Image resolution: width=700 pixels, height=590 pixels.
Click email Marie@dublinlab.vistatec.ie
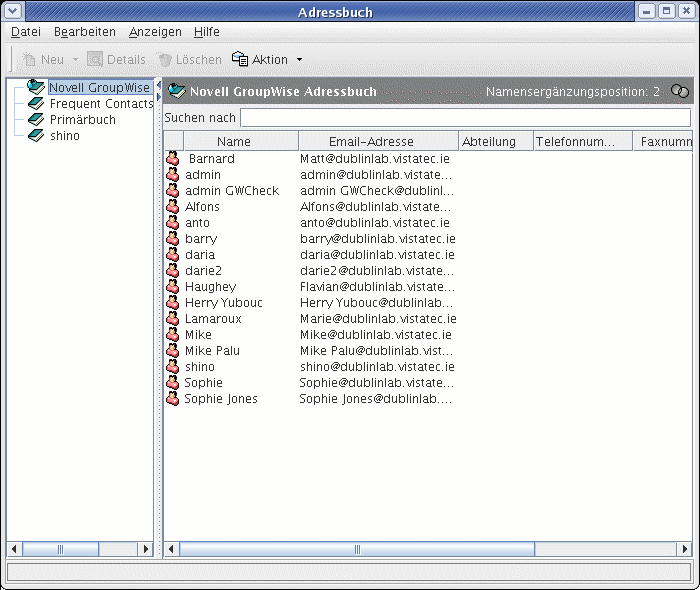pos(378,319)
